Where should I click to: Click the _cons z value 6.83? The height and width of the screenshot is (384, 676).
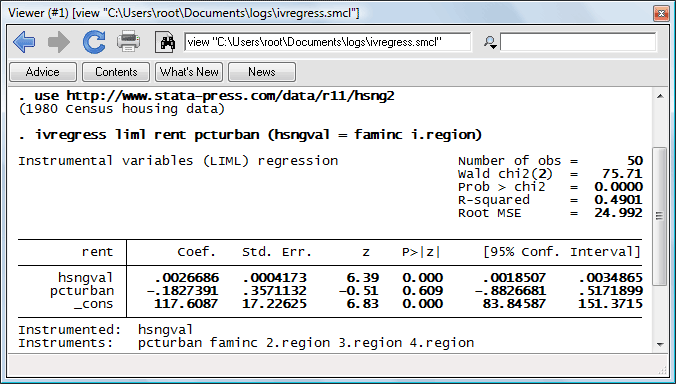(x=363, y=304)
